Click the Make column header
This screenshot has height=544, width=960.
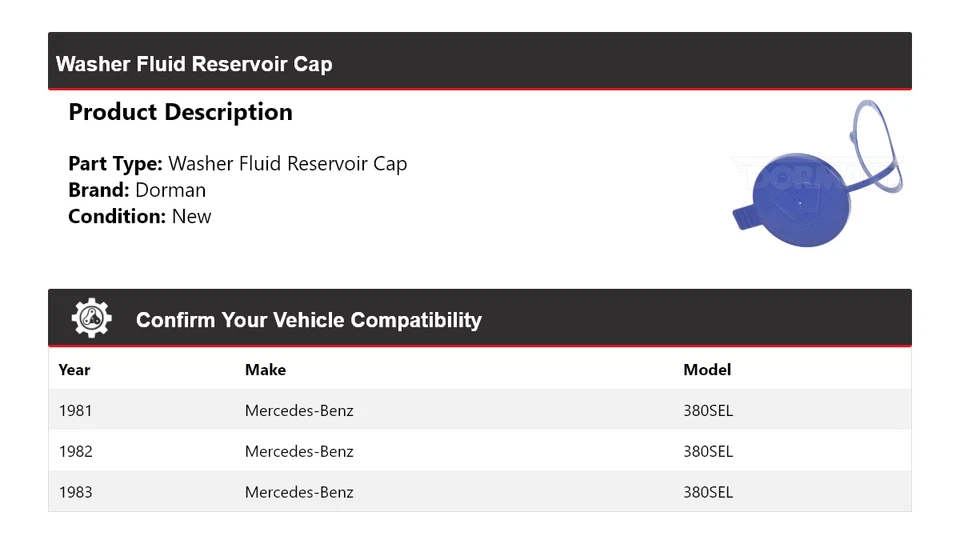coord(265,370)
